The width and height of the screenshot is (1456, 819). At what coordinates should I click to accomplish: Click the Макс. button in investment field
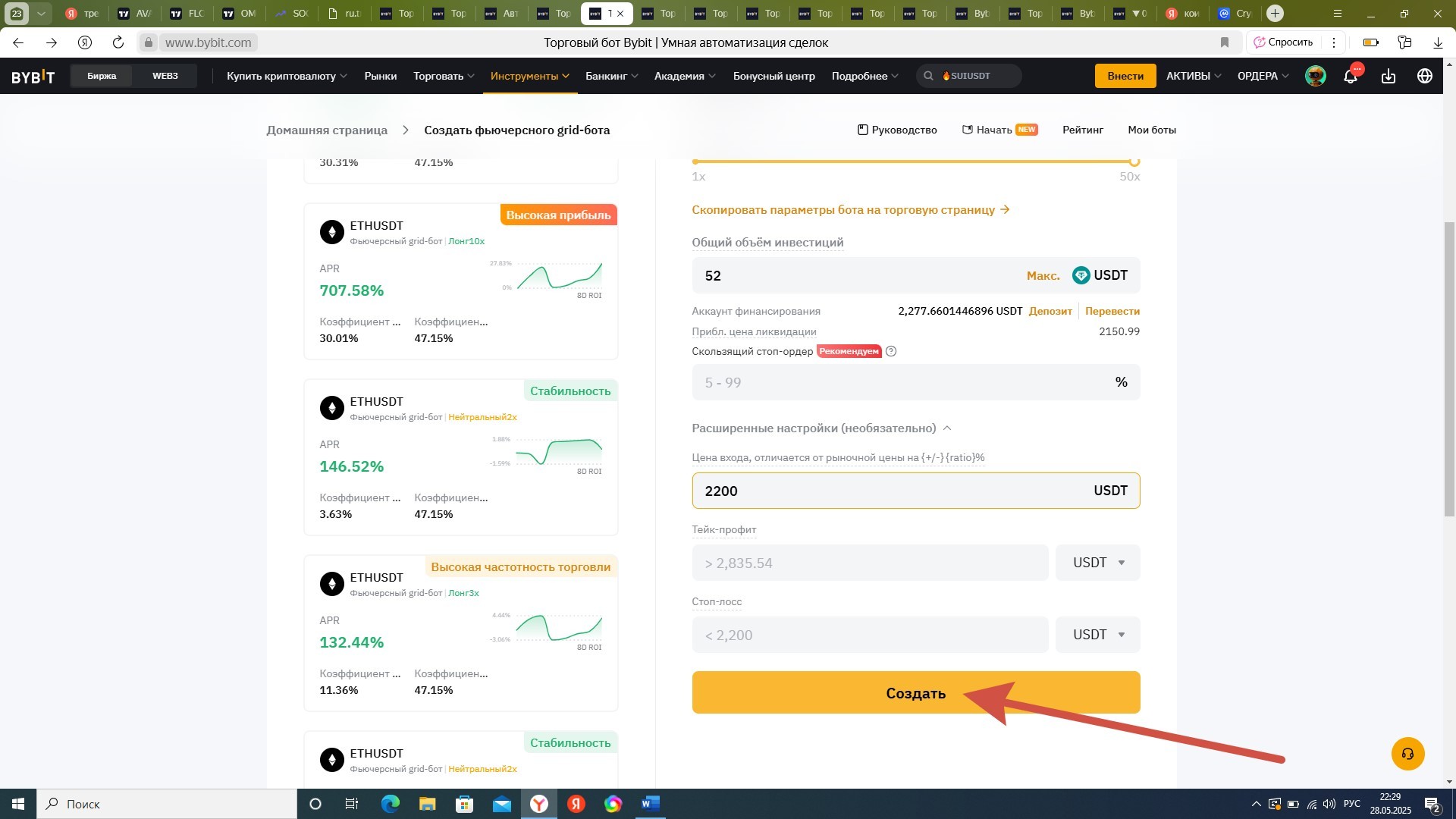(1043, 275)
